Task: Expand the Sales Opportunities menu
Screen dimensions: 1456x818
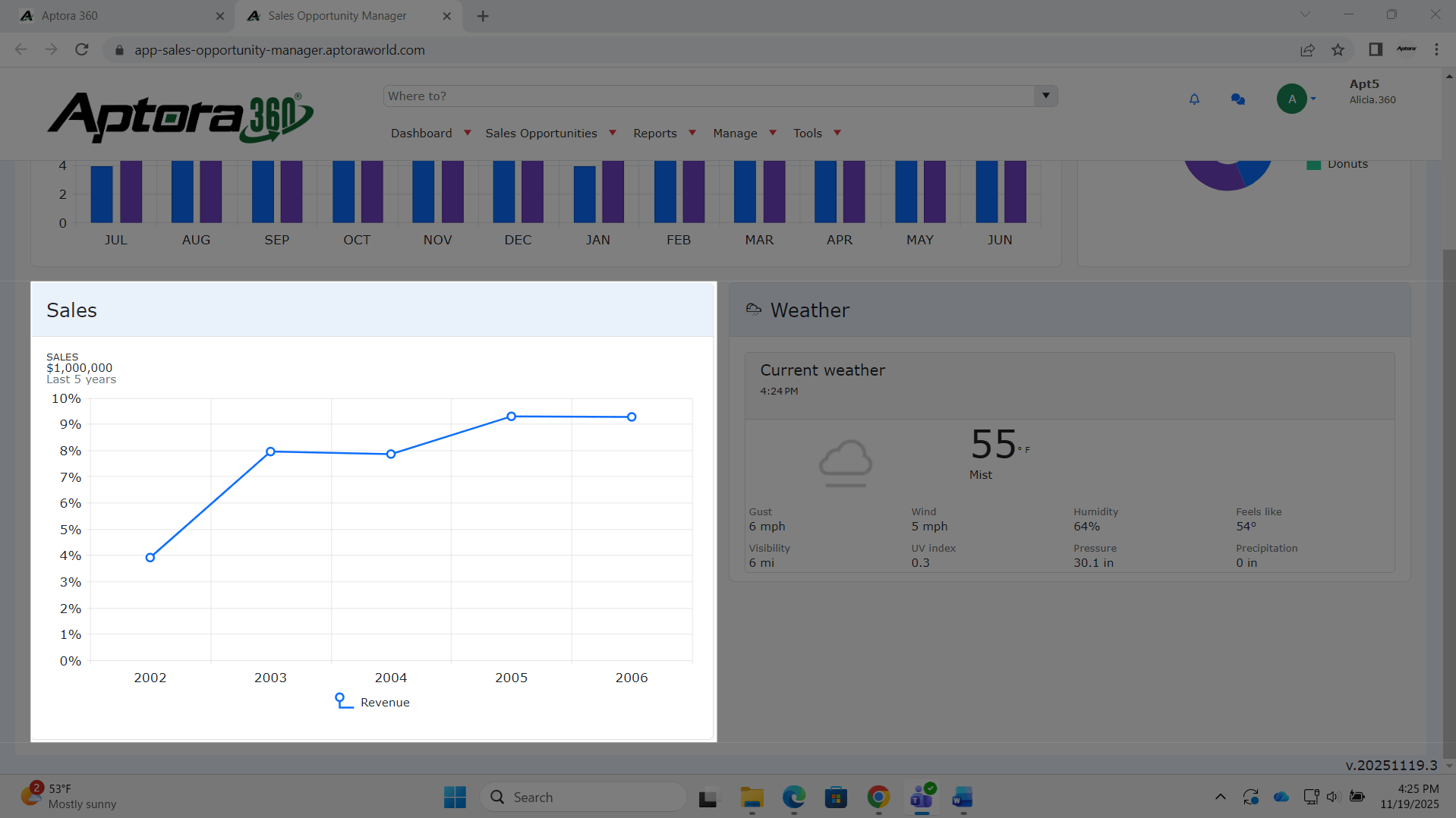Action: tap(550, 134)
